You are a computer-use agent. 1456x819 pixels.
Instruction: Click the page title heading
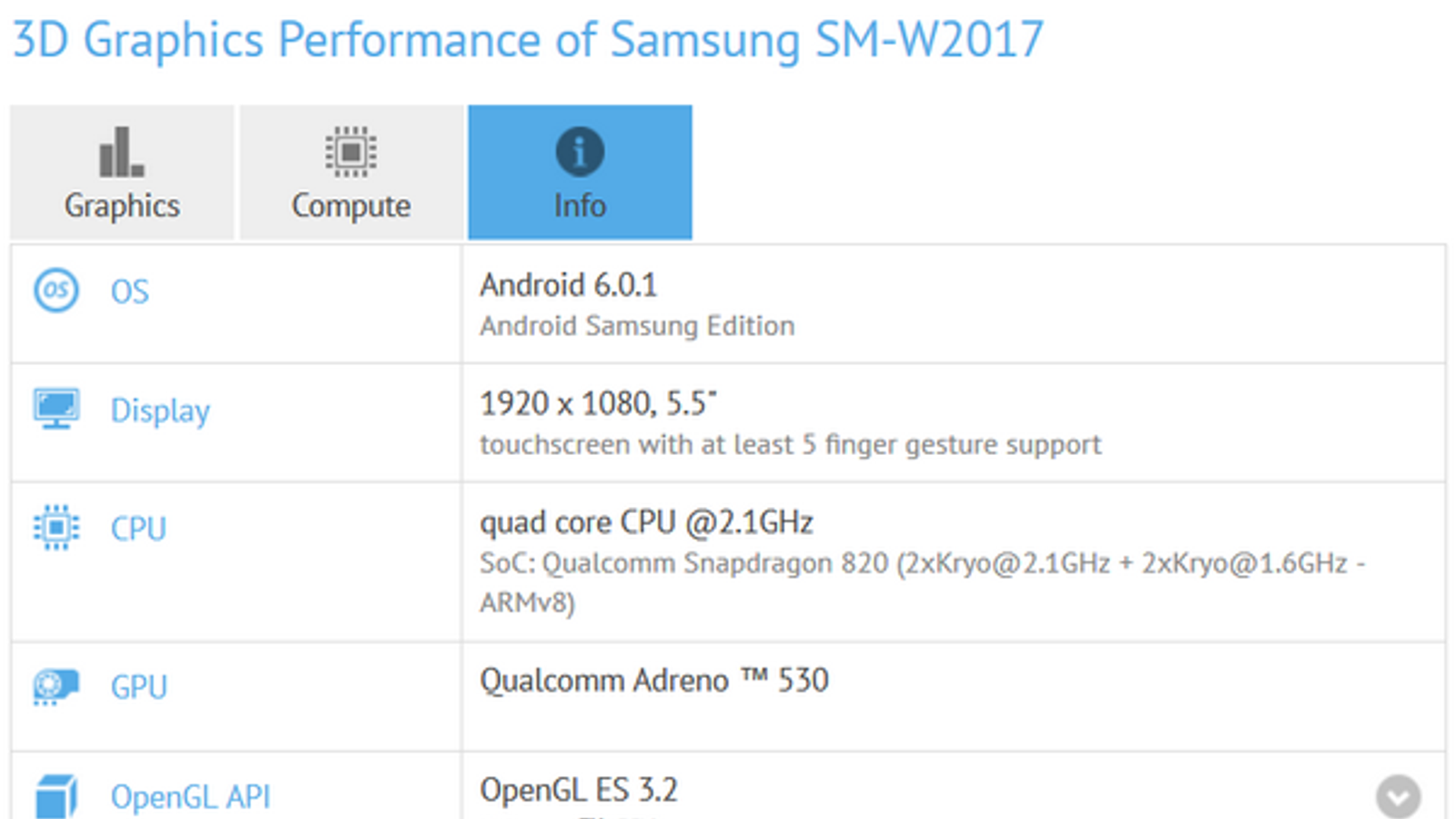[528, 40]
